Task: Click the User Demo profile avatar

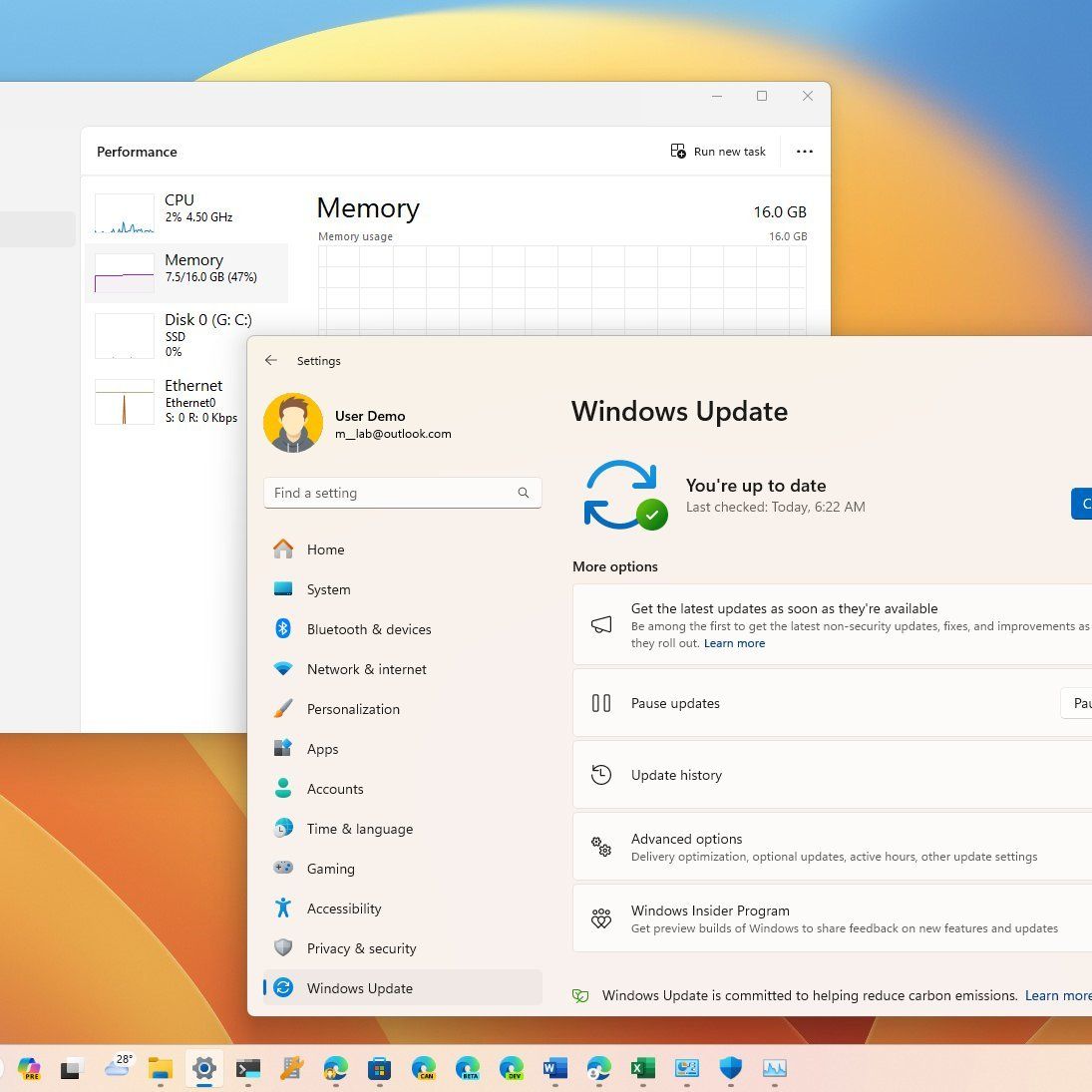Action: pos(292,424)
